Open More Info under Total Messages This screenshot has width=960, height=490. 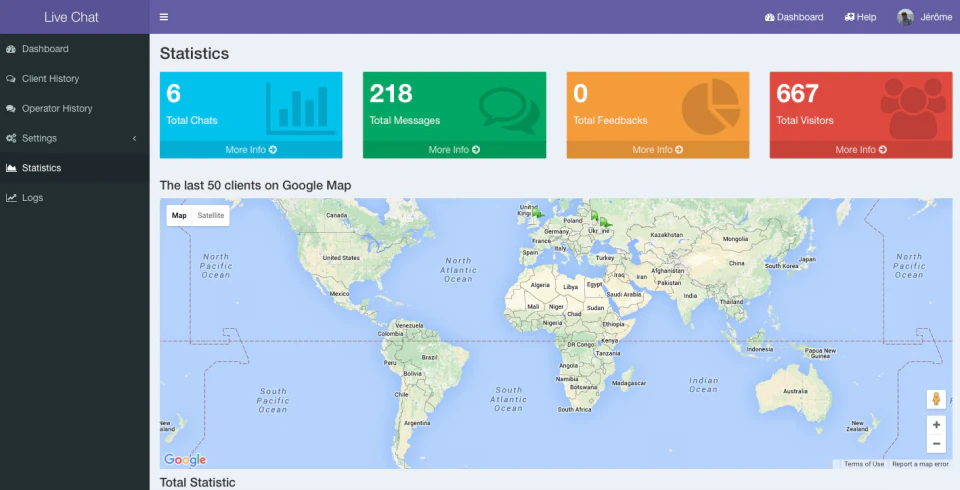click(x=454, y=149)
